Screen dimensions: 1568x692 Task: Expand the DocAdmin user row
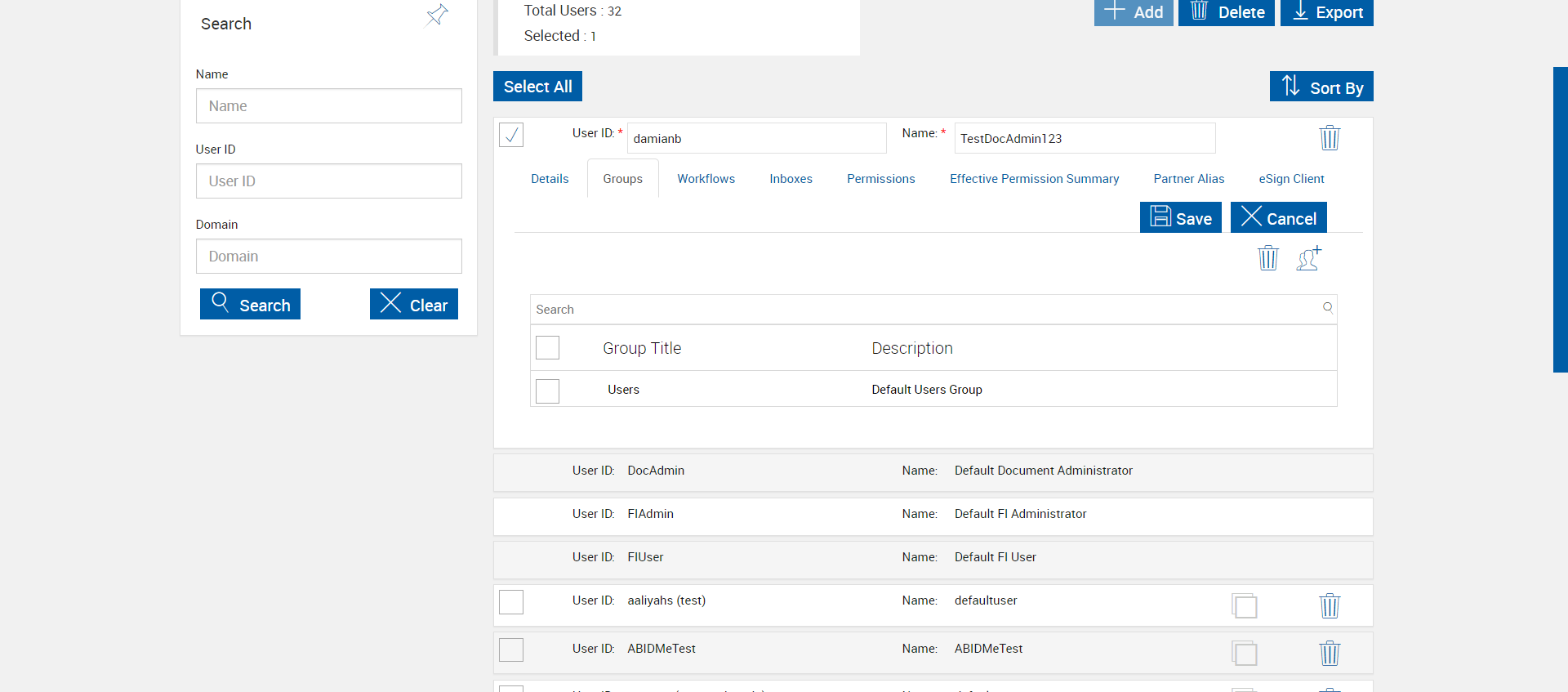[933, 471]
